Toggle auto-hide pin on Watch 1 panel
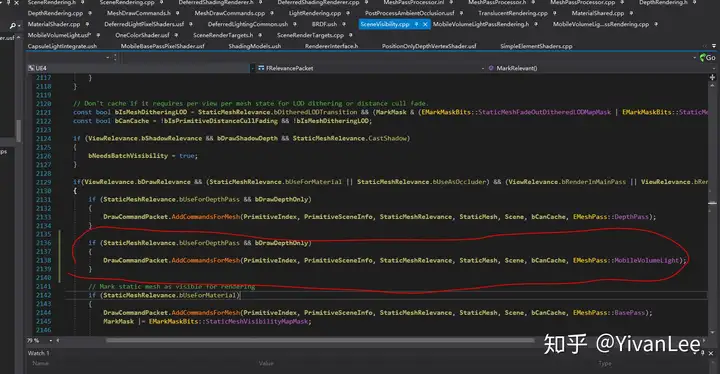This screenshot has height=374, width=720. pos(702,353)
